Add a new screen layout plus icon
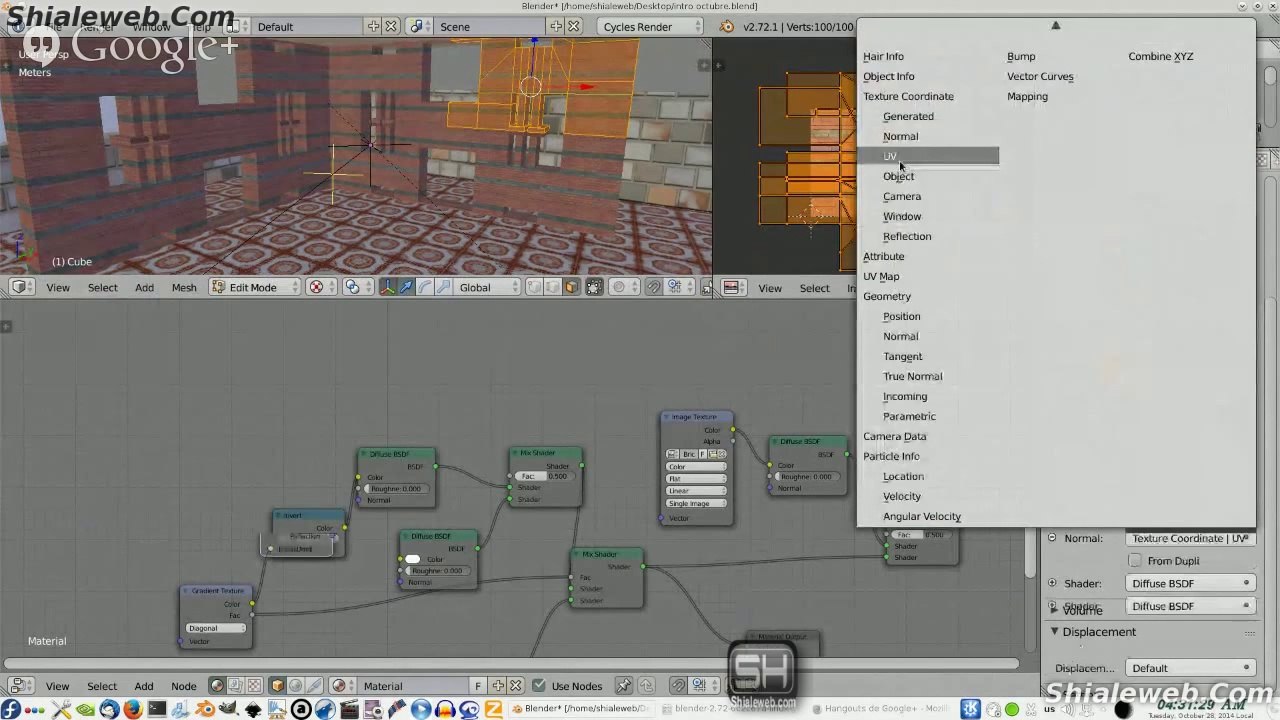The height and width of the screenshot is (720, 1280). 373,27
